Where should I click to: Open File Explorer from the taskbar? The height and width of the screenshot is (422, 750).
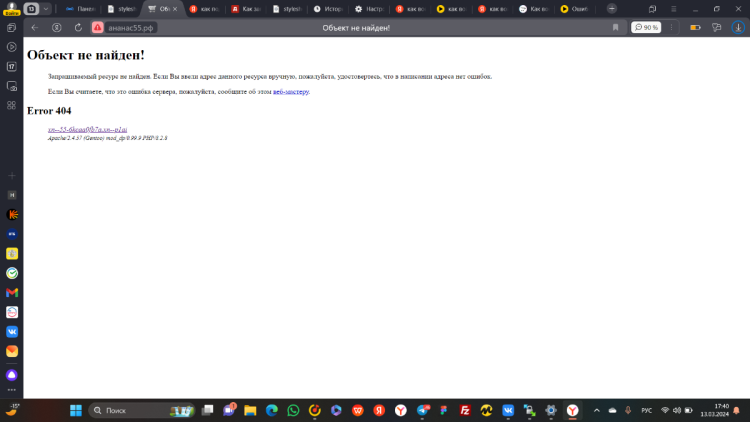click(x=250, y=410)
